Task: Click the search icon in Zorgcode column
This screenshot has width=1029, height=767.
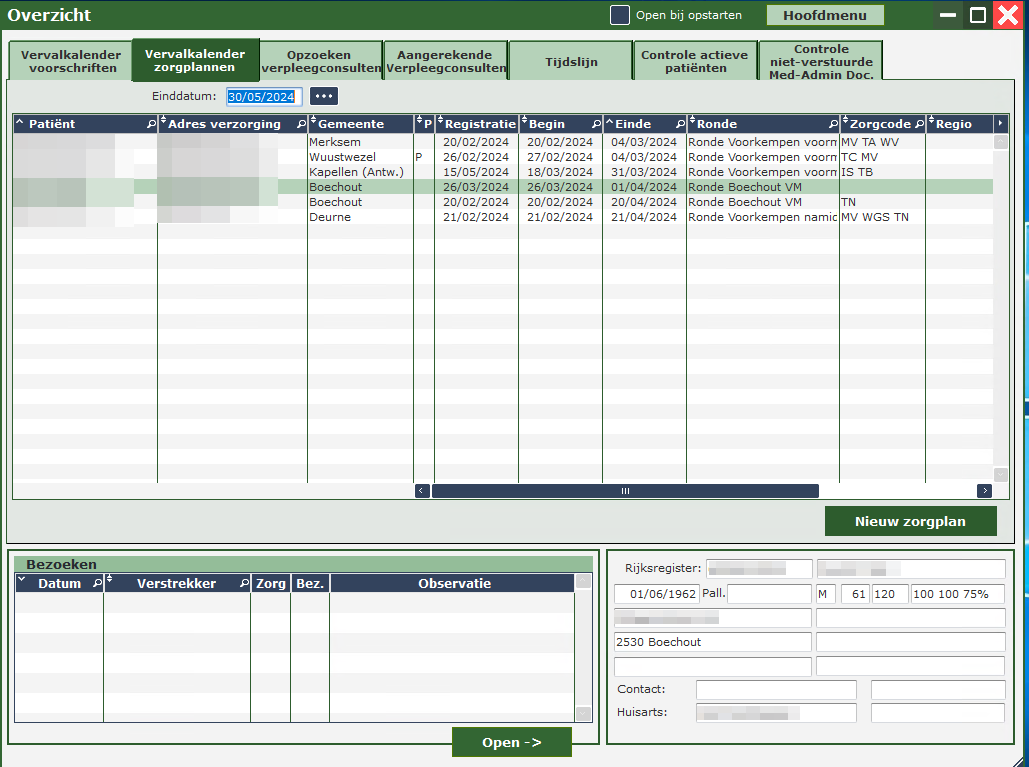Action: pos(918,124)
